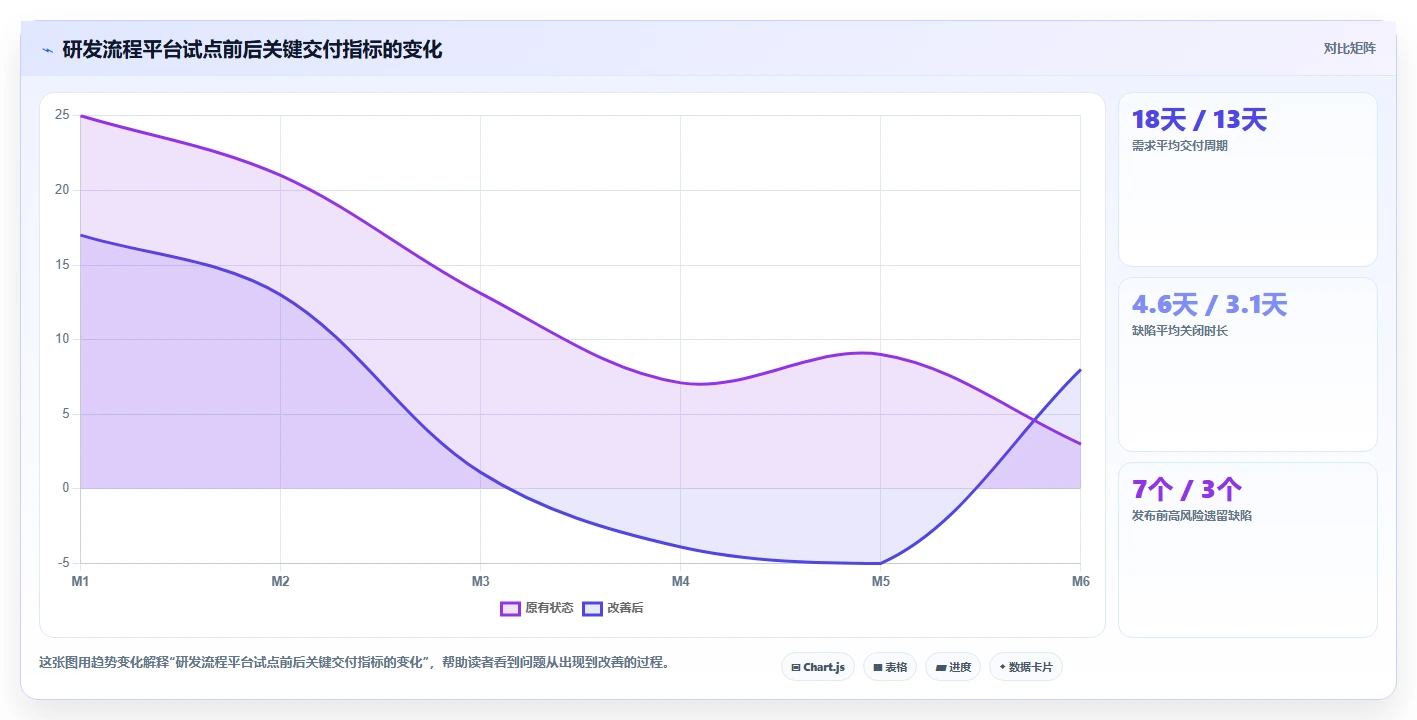
Task: Click the 改善后 line's lowest point at M5
Action: (880, 563)
